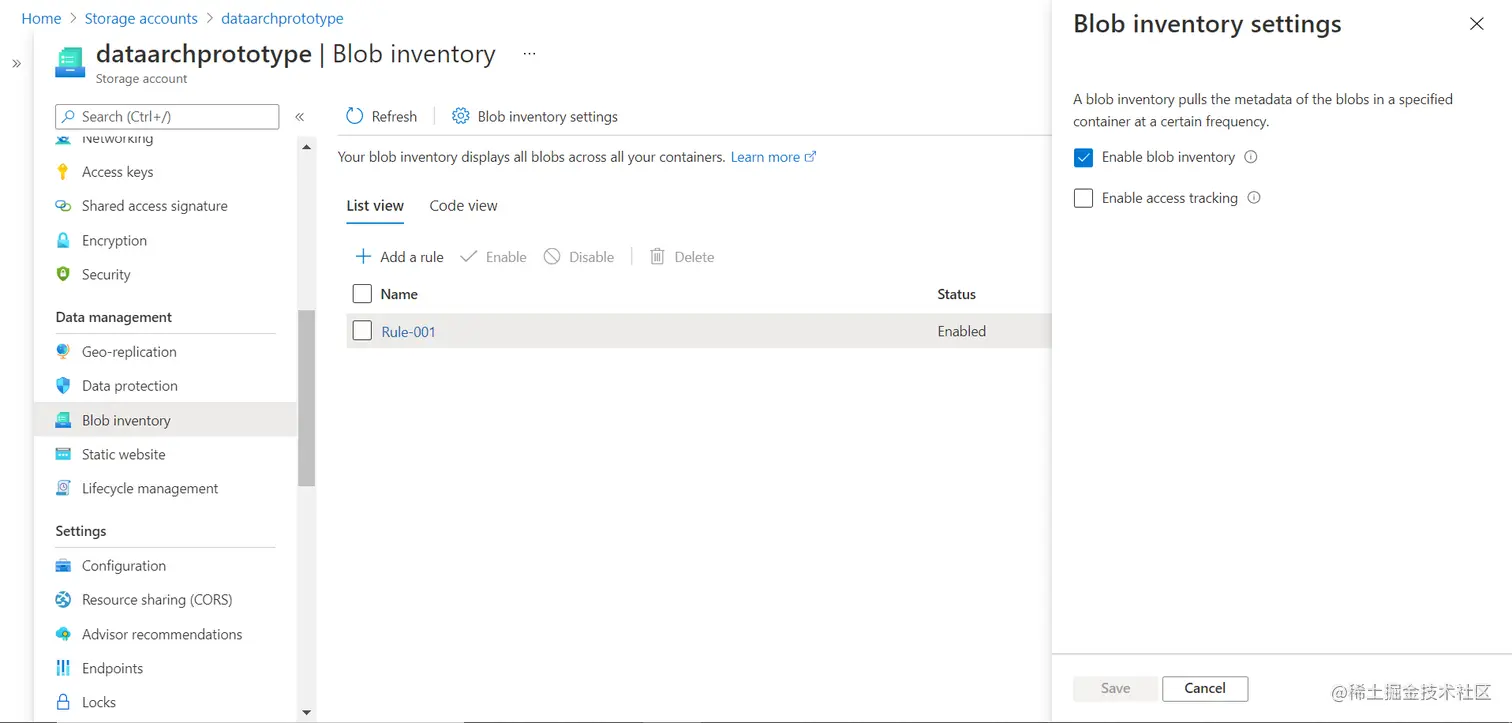Open the List view tab

point(375,205)
